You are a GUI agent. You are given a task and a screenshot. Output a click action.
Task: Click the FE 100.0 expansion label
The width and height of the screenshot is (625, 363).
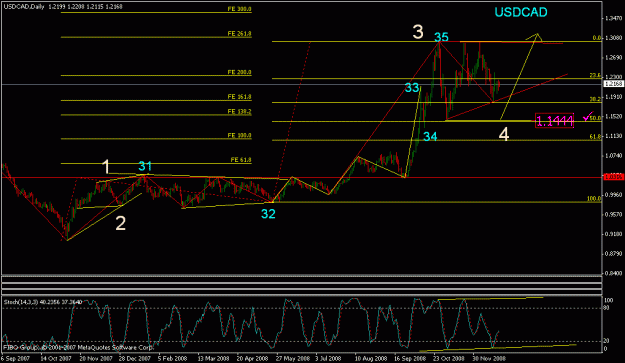239,135
